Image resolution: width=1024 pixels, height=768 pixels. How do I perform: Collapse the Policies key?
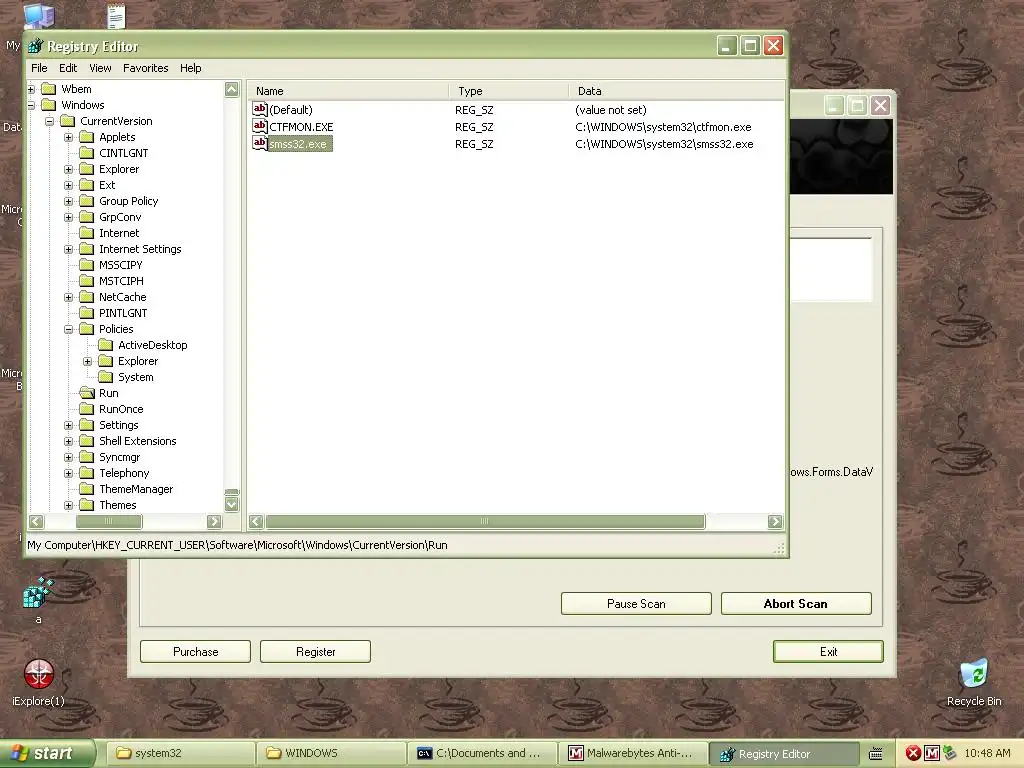click(69, 329)
